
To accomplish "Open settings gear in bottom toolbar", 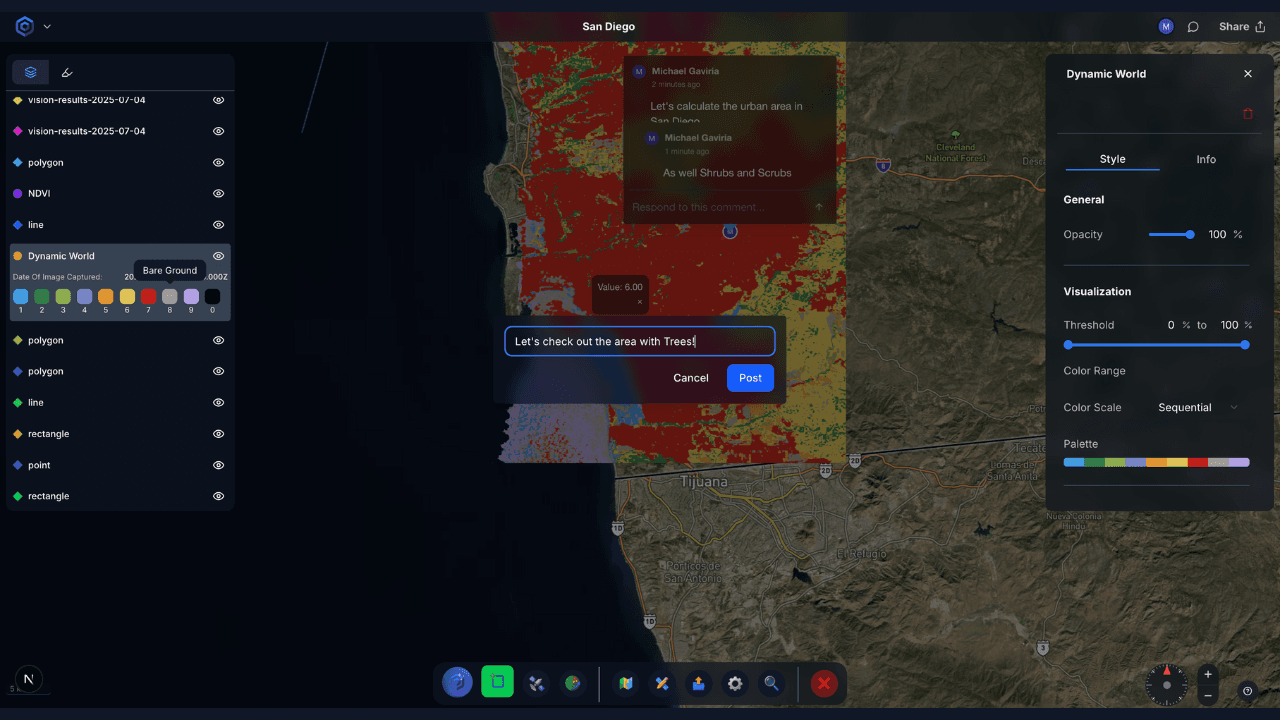I will pos(735,683).
